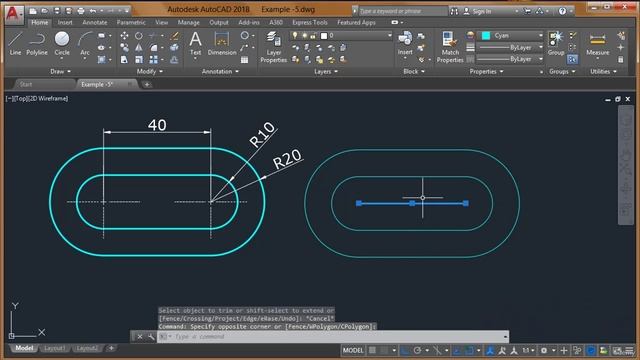Viewport: 640px width, 360px height.
Task: Open the Cyan object color dropdown
Action: [510, 36]
